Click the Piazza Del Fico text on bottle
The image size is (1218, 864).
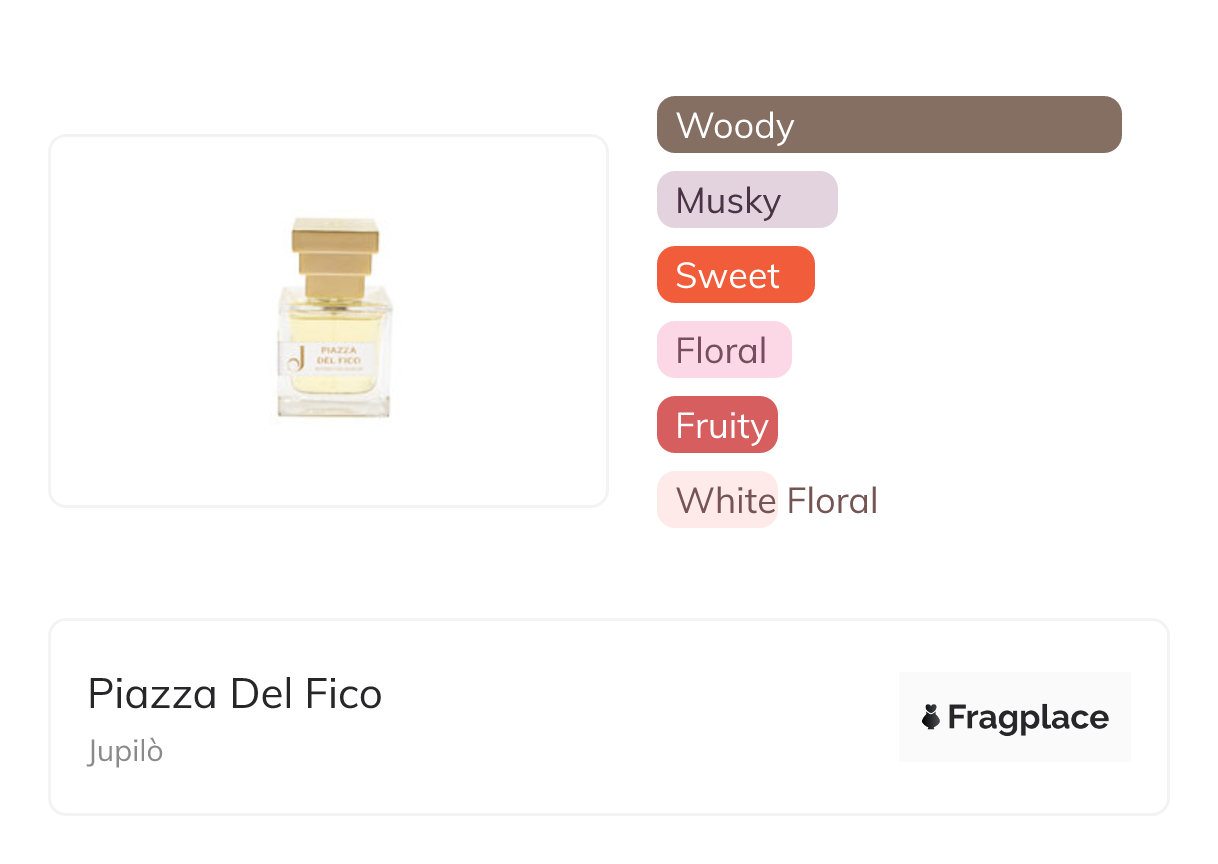click(340, 354)
